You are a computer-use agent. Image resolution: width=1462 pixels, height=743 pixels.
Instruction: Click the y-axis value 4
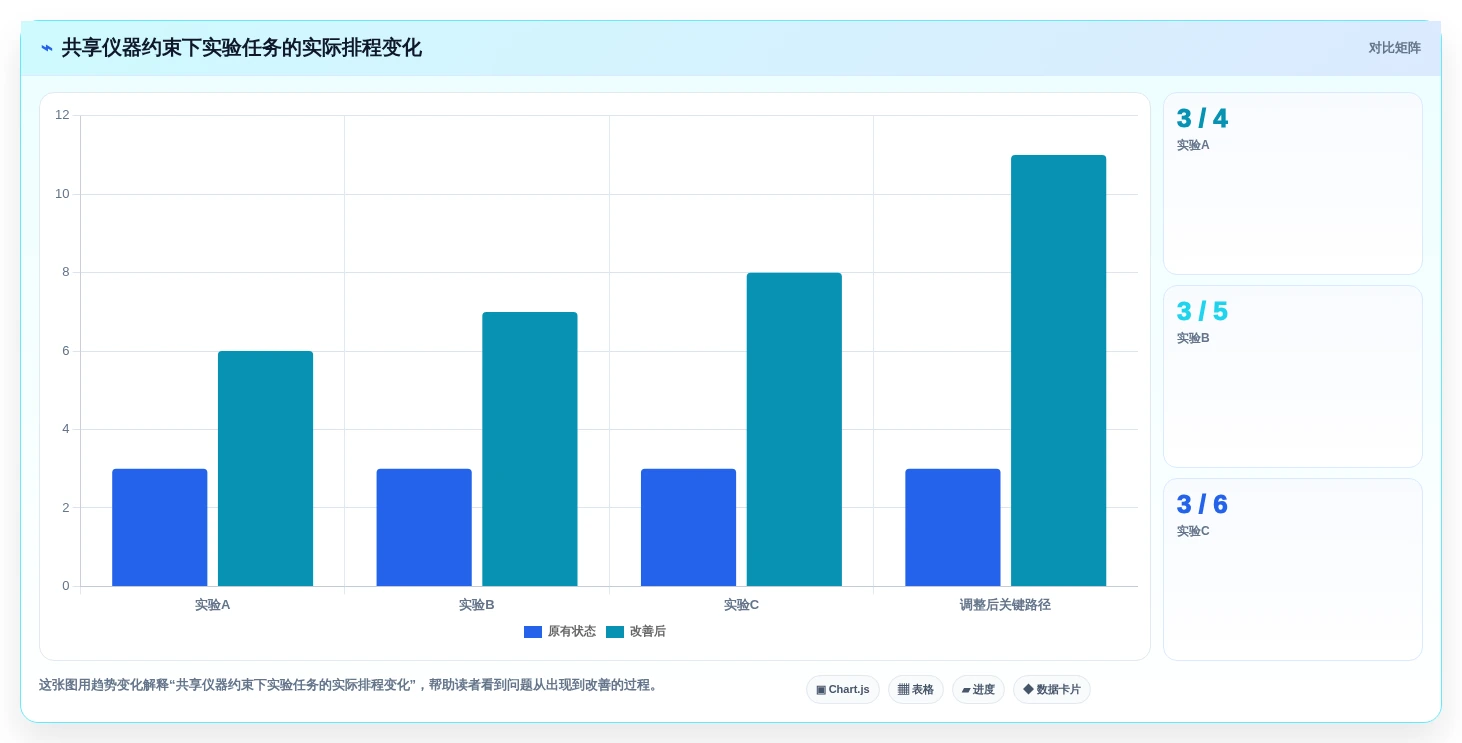click(66, 429)
